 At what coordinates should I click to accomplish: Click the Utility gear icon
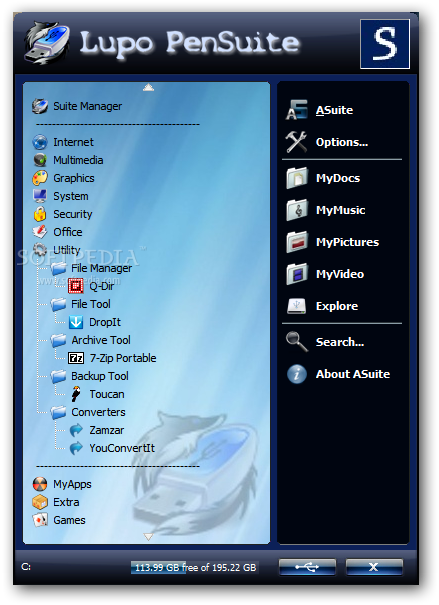(40, 250)
